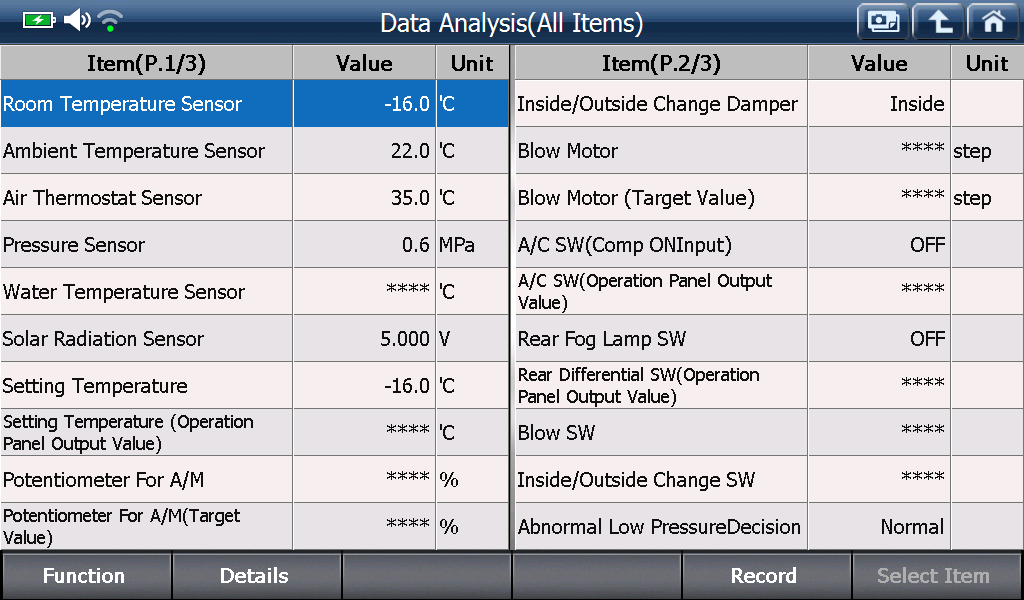Select the Abnormal Low PressureDecision row
The image size is (1024, 600).
pyautogui.click(x=769, y=527)
